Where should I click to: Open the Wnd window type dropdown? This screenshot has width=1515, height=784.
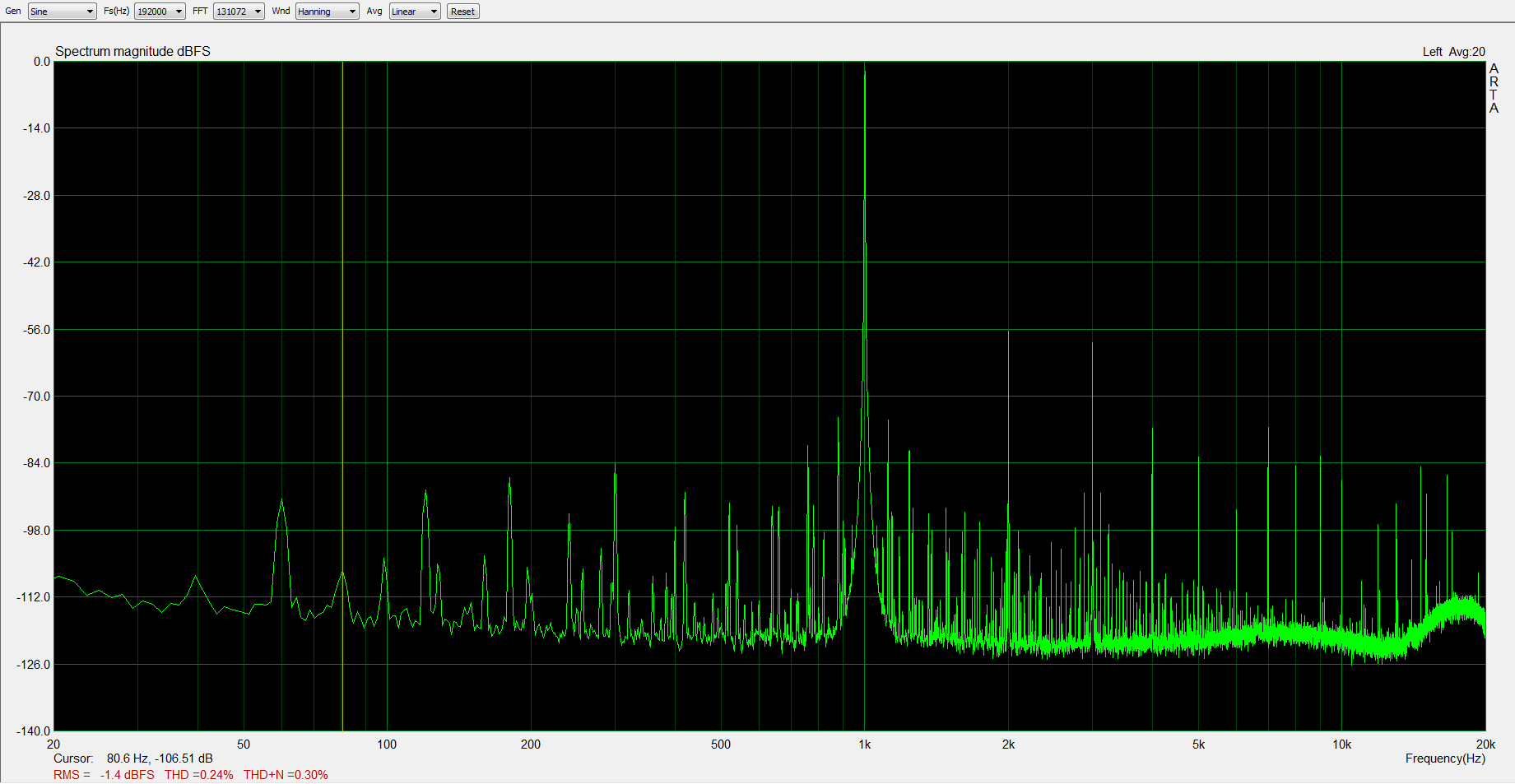[327, 12]
